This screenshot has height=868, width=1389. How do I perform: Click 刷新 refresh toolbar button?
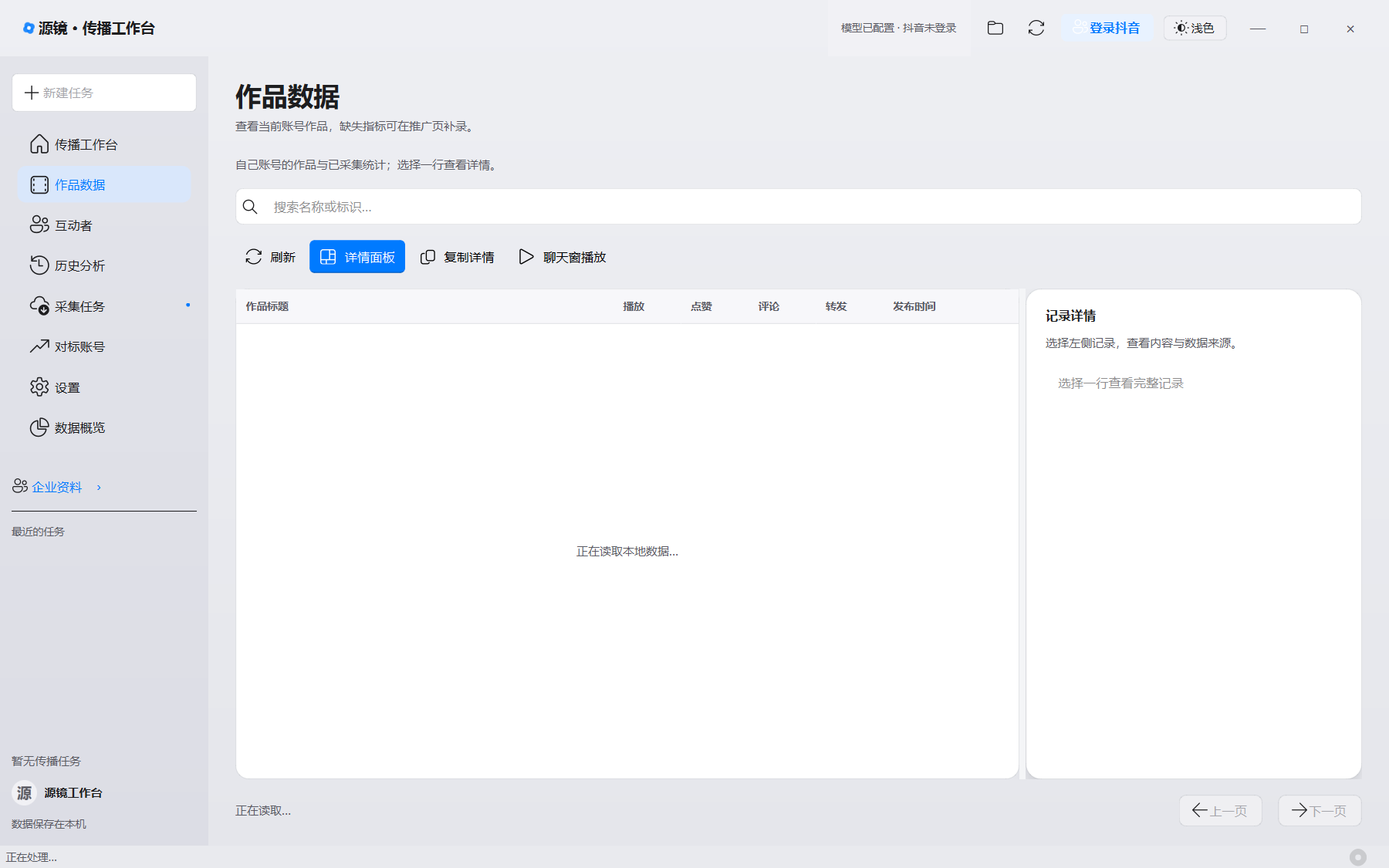(270, 257)
